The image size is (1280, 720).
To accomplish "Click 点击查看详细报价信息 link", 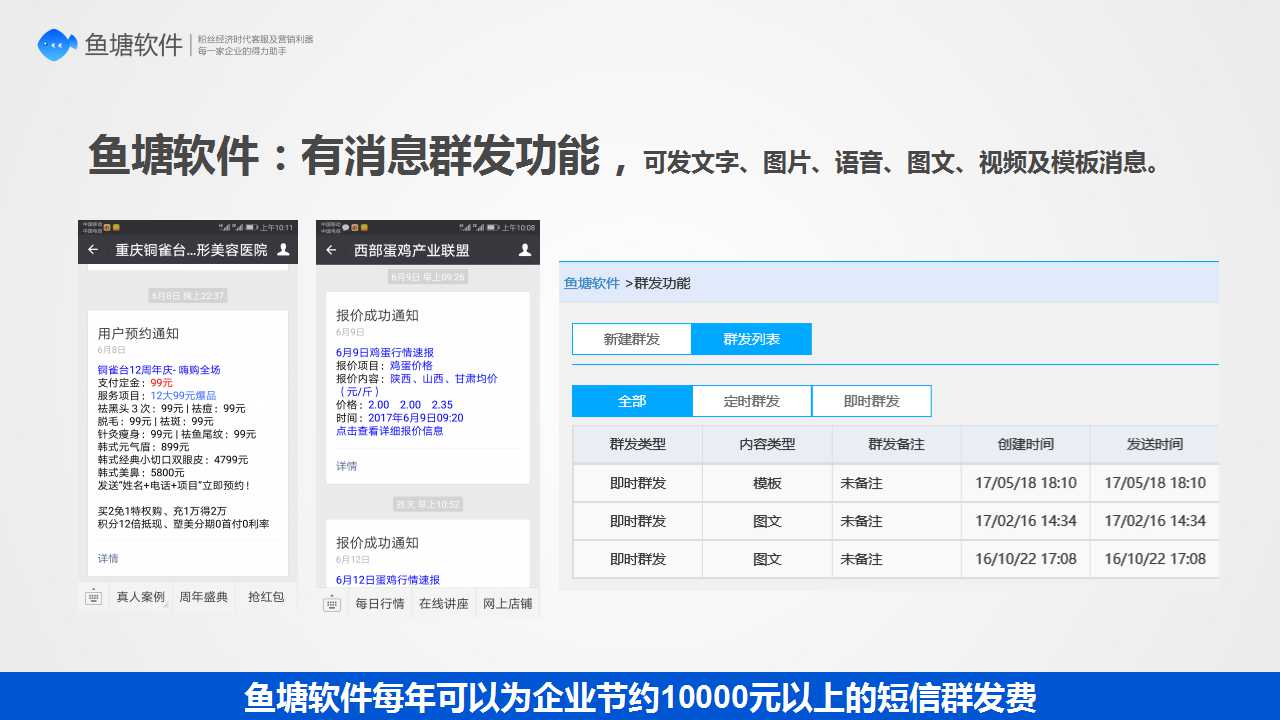I will (390, 431).
